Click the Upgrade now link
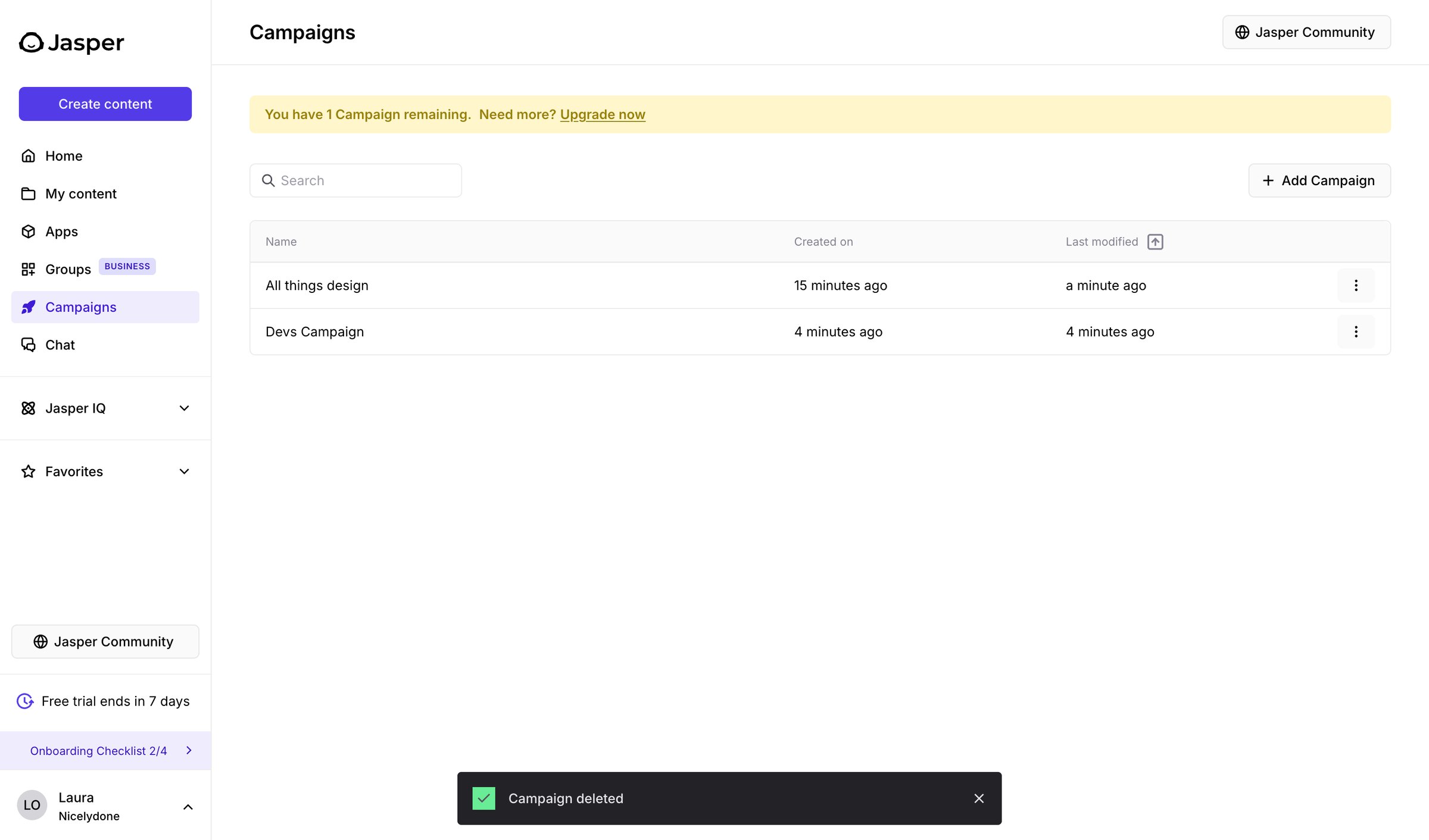The width and height of the screenshot is (1429, 840). point(603,114)
